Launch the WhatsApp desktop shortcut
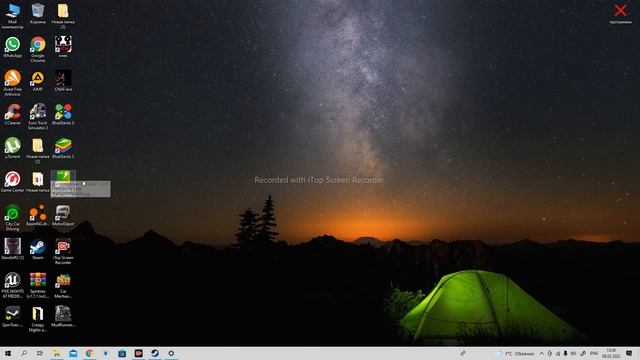640x360 pixels. pyautogui.click(x=13, y=47)
